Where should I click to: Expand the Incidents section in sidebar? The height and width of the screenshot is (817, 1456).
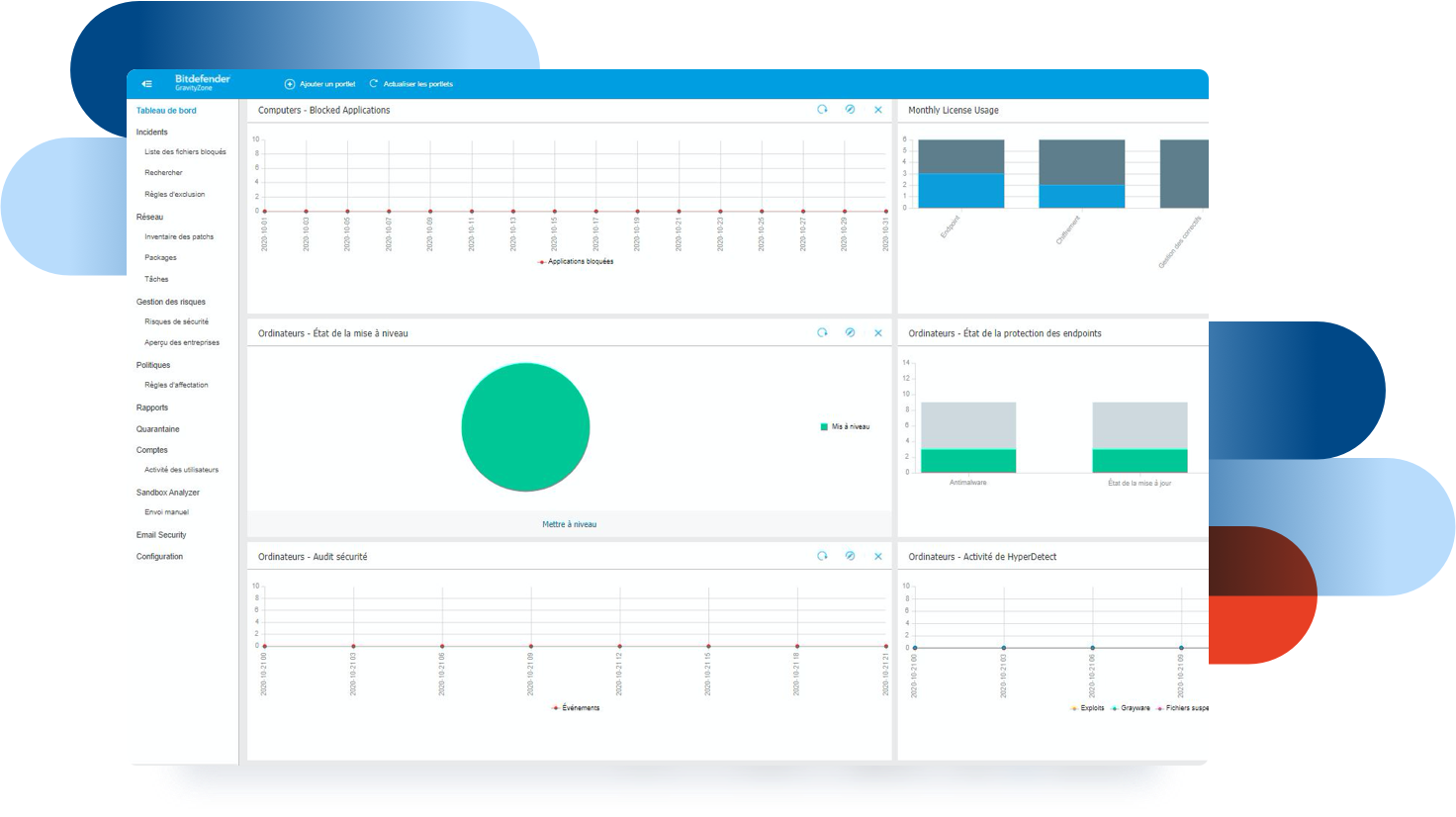152,132
